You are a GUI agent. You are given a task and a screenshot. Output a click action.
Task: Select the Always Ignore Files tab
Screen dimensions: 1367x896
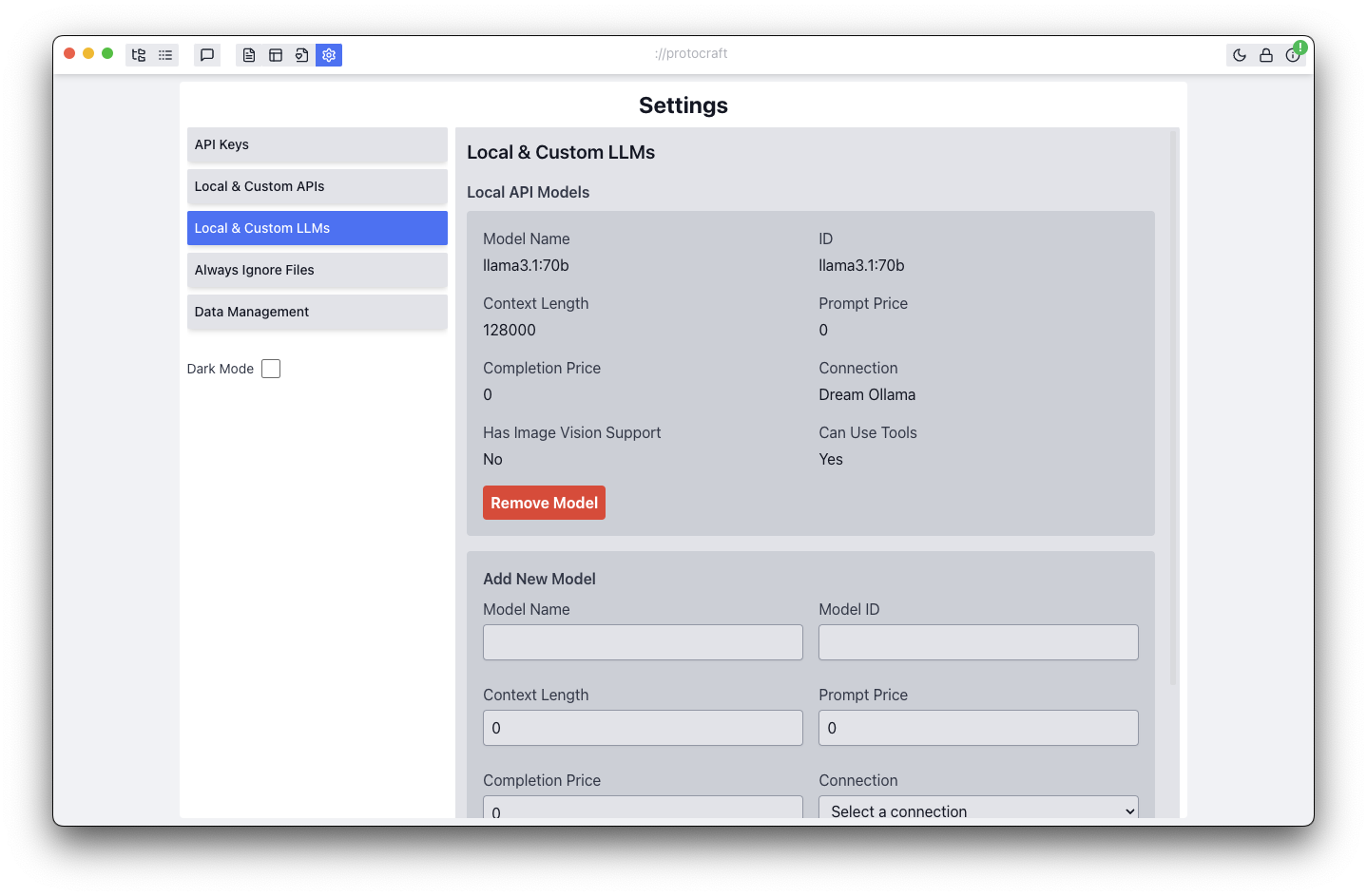click(317, 270)
